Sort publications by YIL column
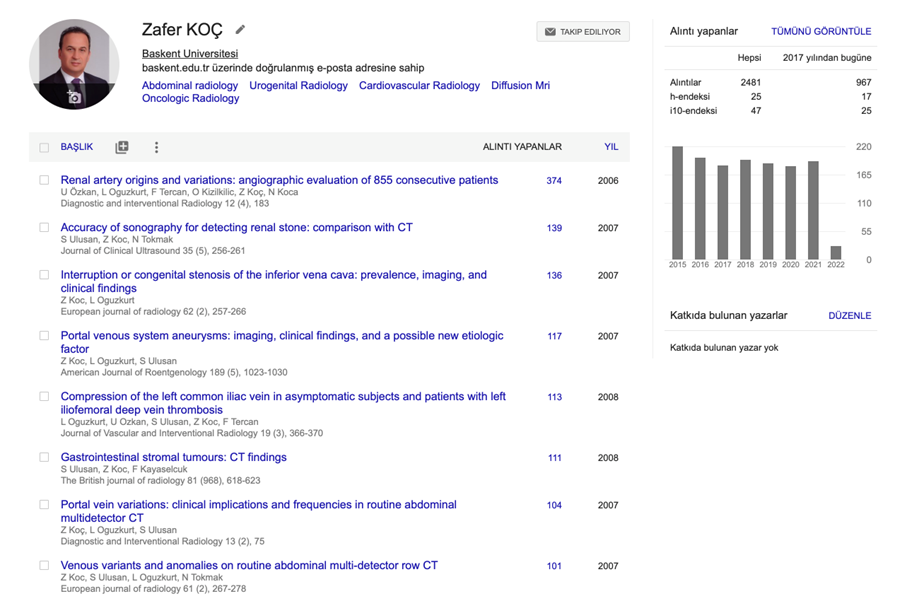This screenshot has width=907, height=601. (x=610, y=147)
